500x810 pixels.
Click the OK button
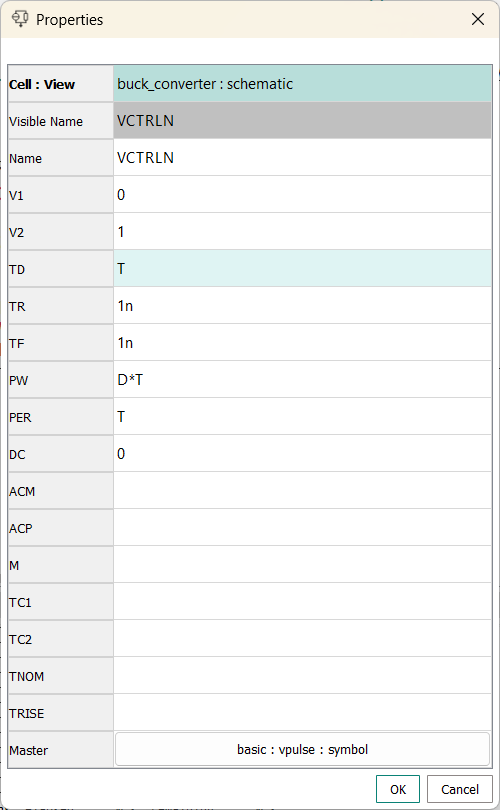pos(398,789)
